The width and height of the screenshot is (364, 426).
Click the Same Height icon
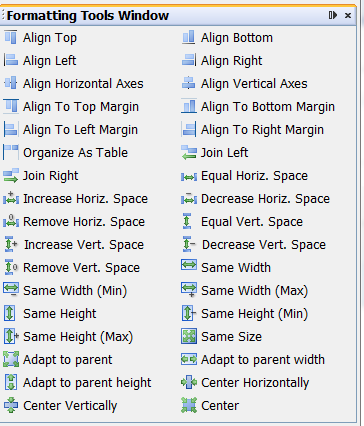9,313
